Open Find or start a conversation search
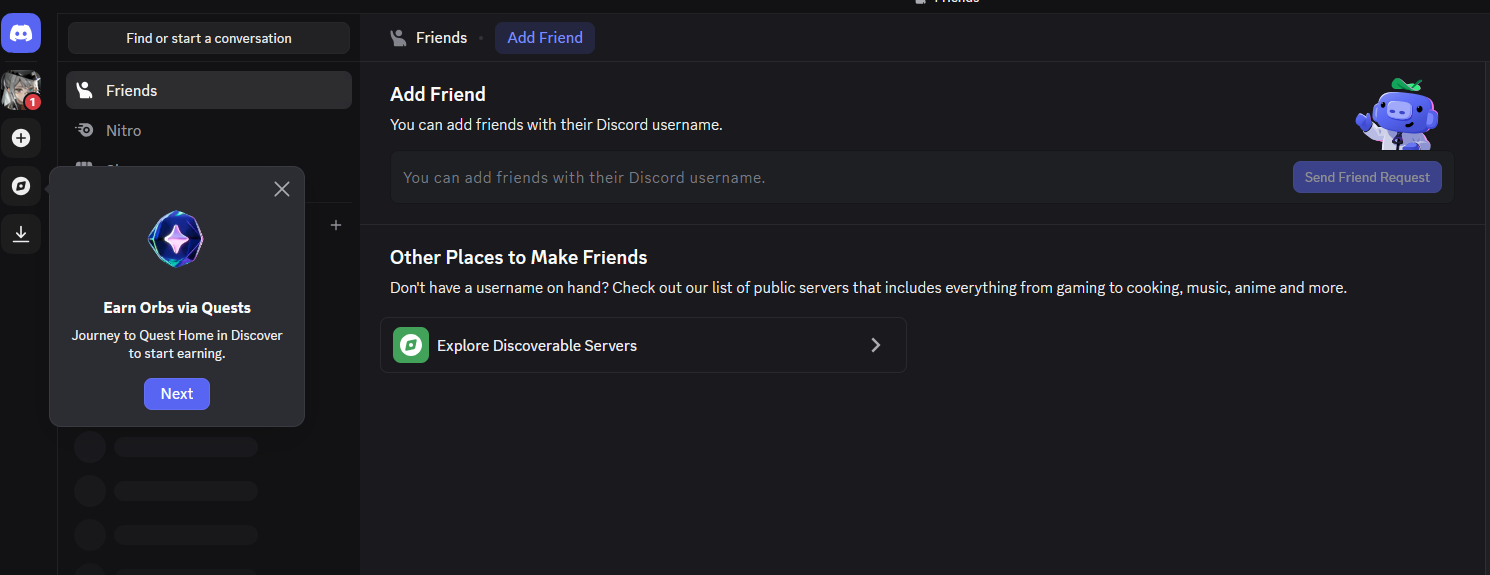Viewport: 1490px width, 575px height. (209, 38)
